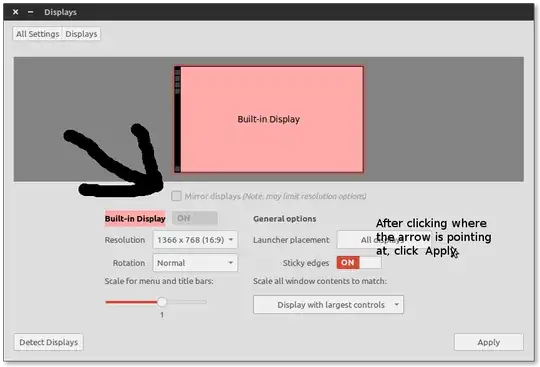Click the General options heading
The image size is (540, 367).
point(284,219)
